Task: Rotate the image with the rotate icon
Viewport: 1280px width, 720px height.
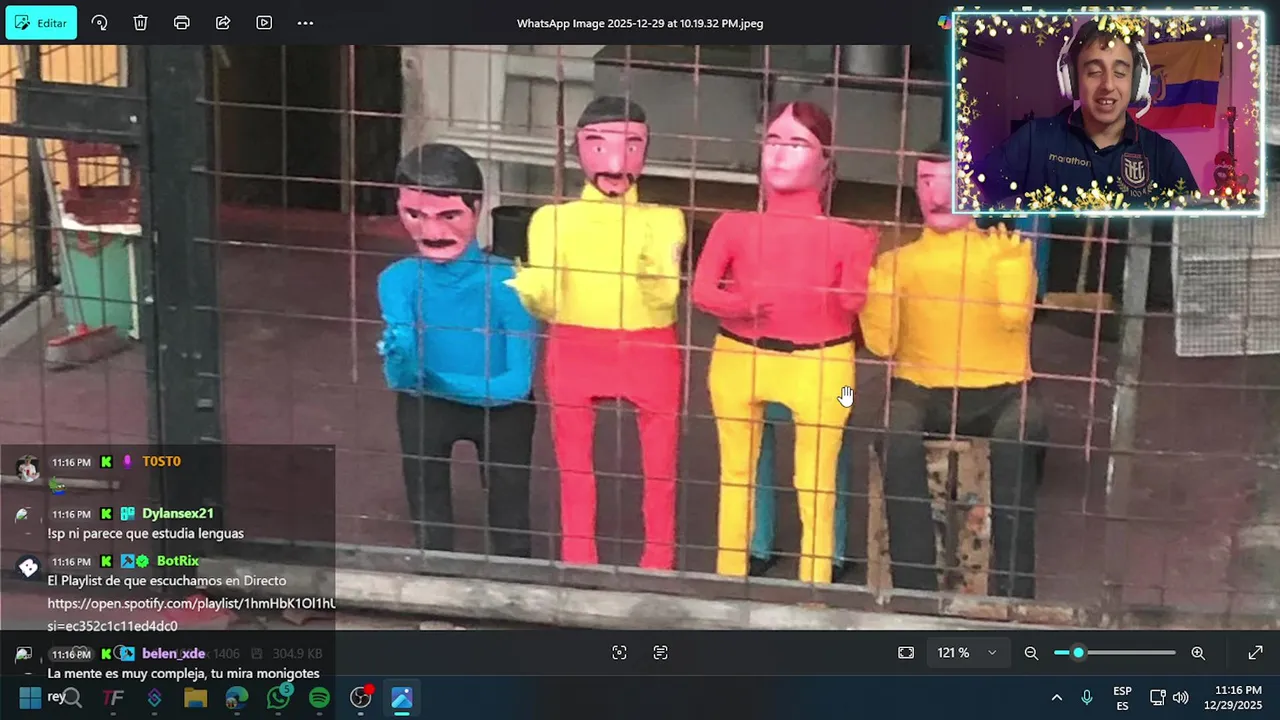Action: pos(99,23)
